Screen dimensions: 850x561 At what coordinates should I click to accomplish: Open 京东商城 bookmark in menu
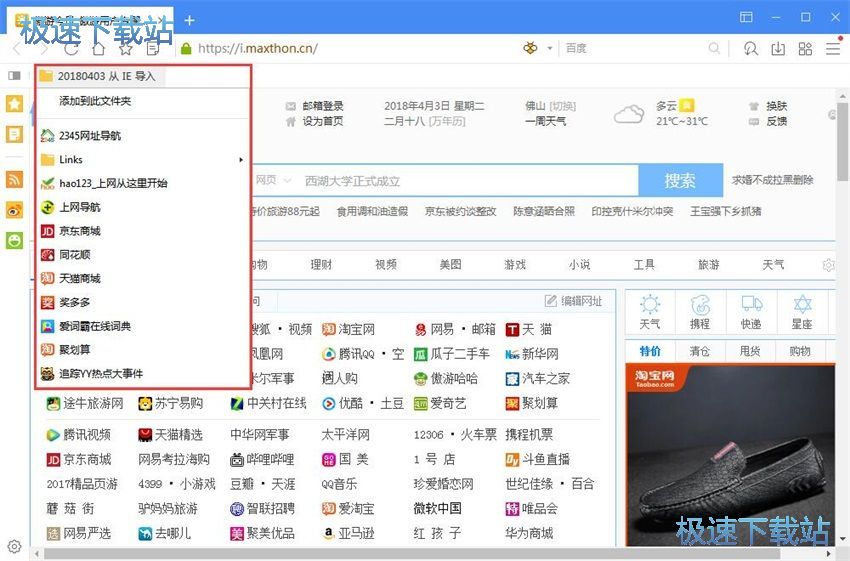tap(142, 231)
